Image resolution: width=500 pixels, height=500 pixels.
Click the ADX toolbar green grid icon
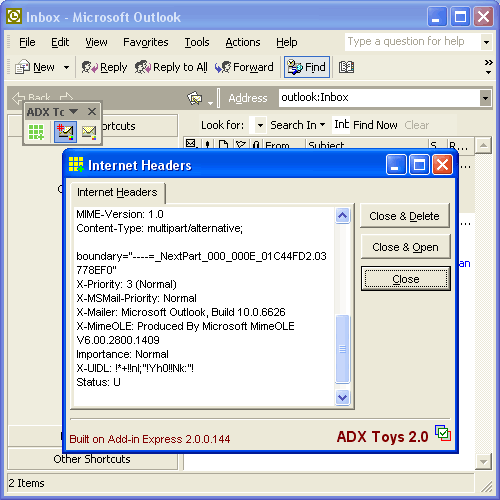36,132
